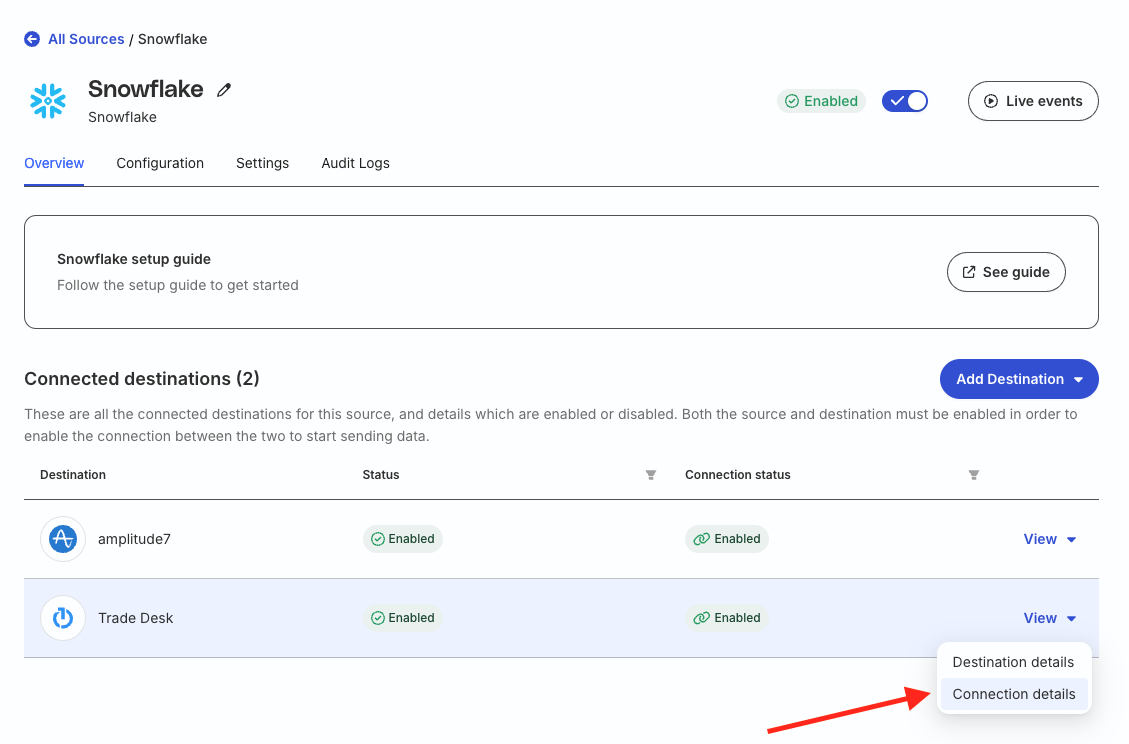Click the Trade Desk destination icon
Image resolution: width=1129 pixels, height=744 pixels.
click(x=63, y=618)
